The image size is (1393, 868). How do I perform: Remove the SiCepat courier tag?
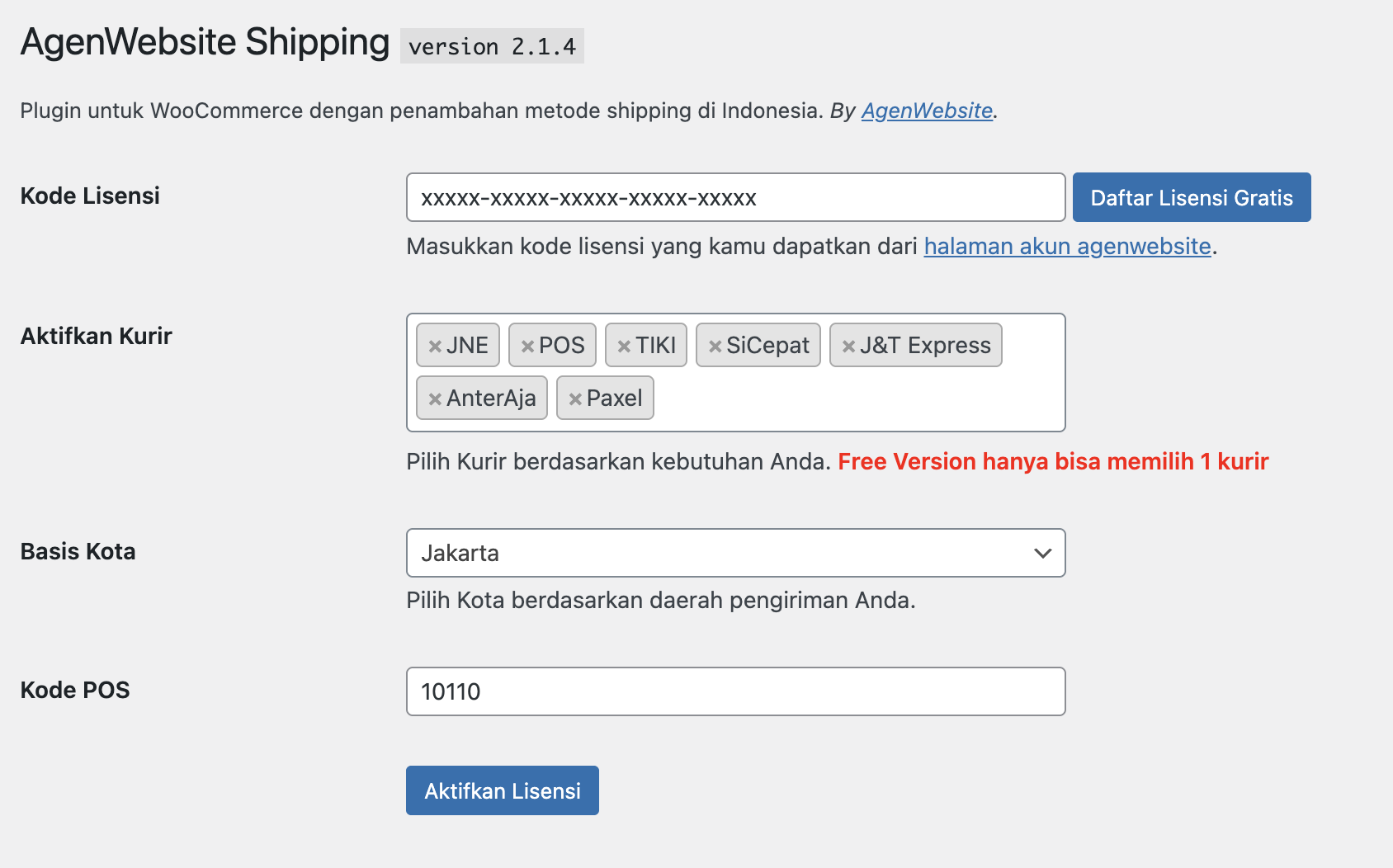coord(715,347)
